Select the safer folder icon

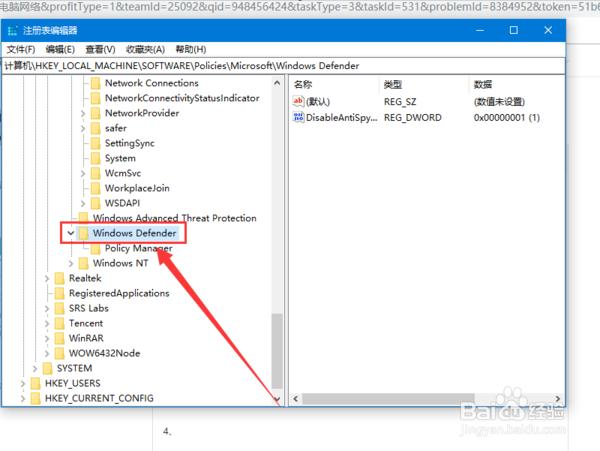[x=96, y=128]
